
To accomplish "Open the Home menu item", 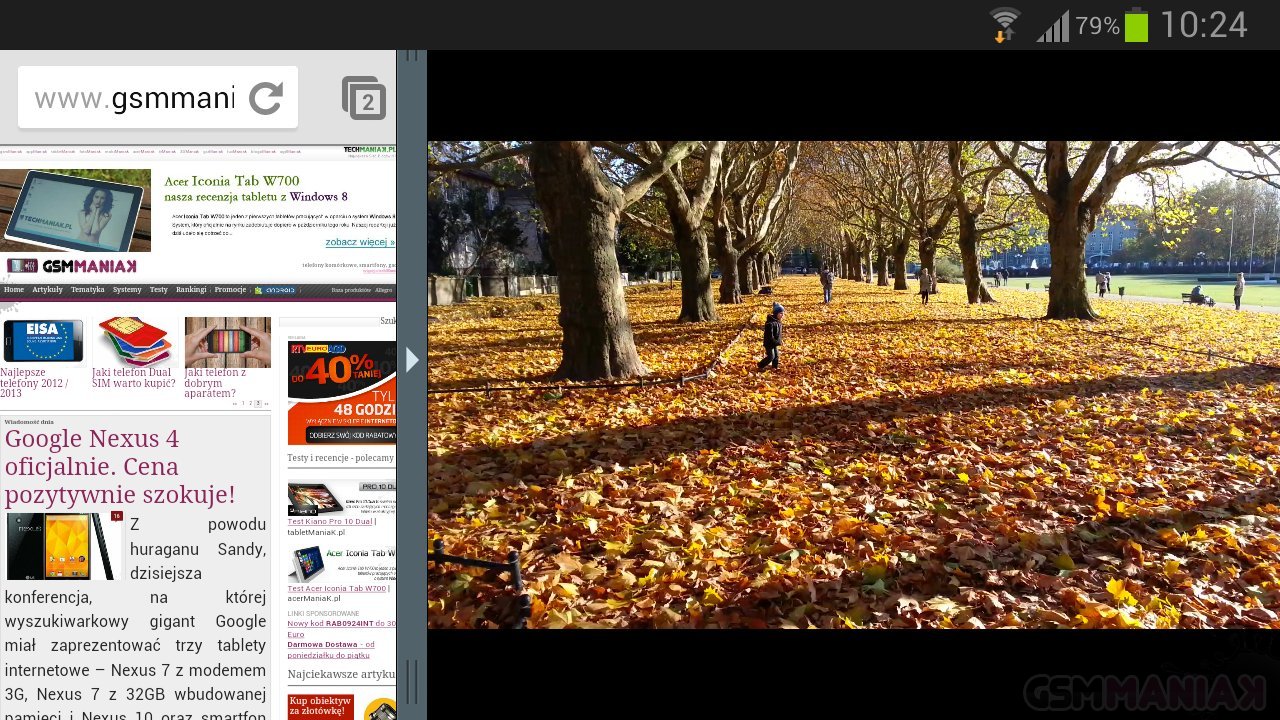I will click(x=14, y=290).
